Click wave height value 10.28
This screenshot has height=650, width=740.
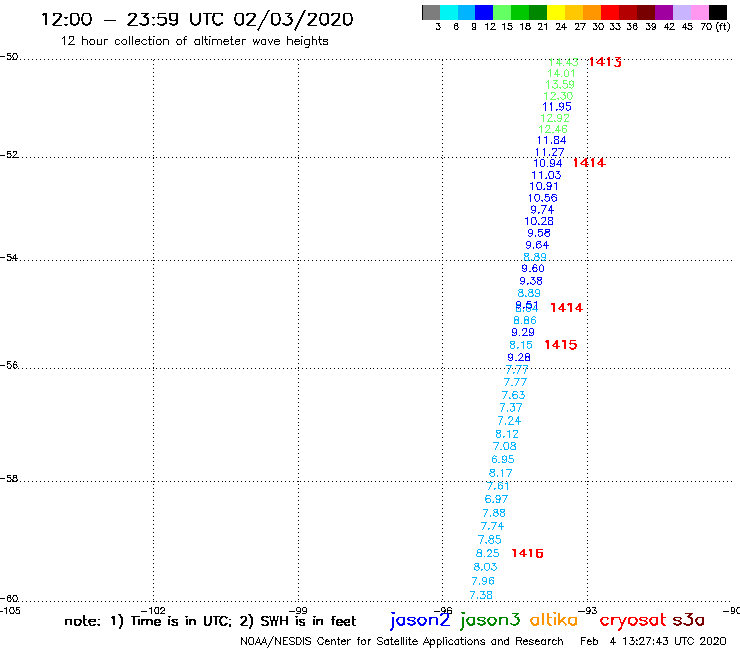tap(538, 221)
